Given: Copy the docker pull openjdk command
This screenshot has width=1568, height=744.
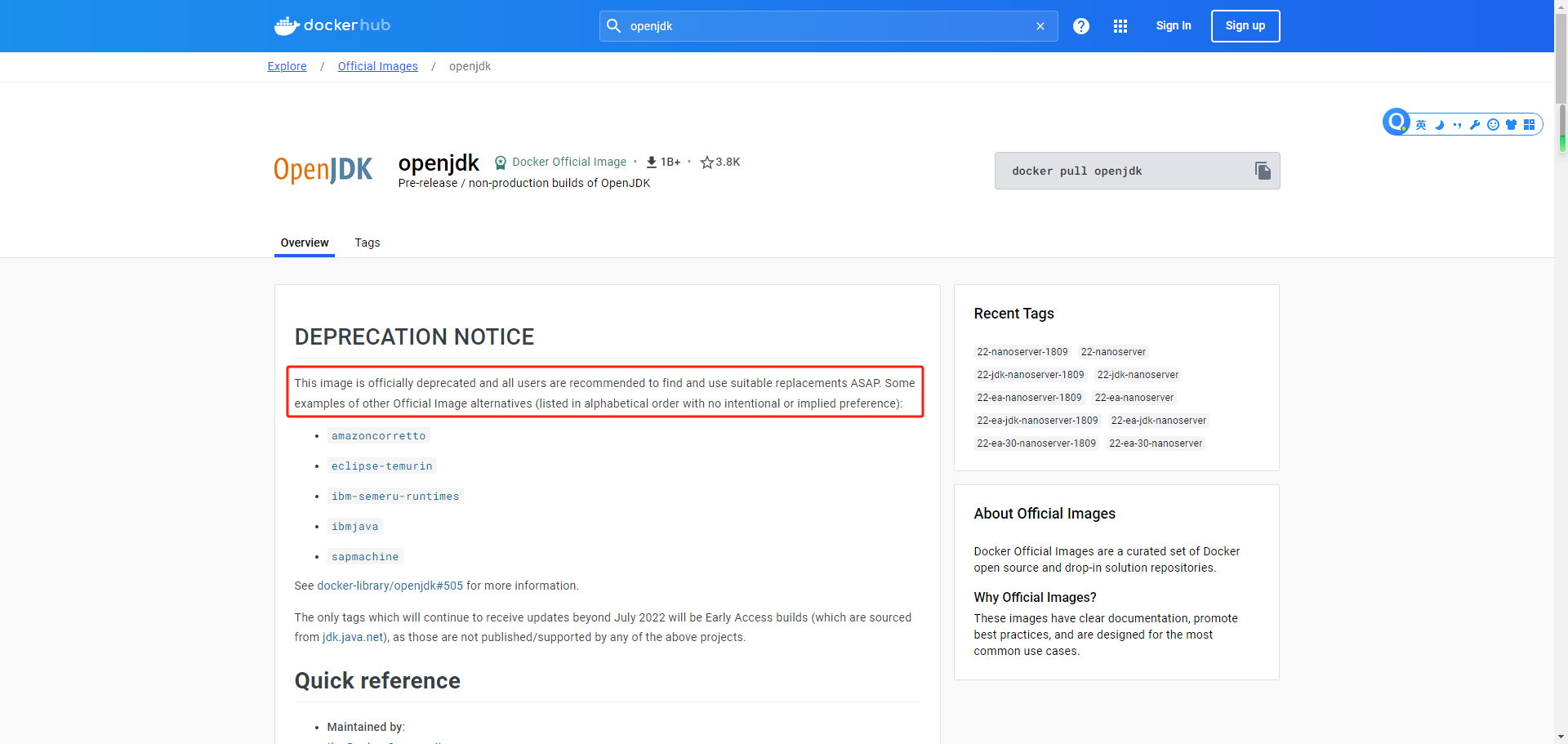Looking at the screenshot, I should pyautogui.click(x=1263, y=171).
